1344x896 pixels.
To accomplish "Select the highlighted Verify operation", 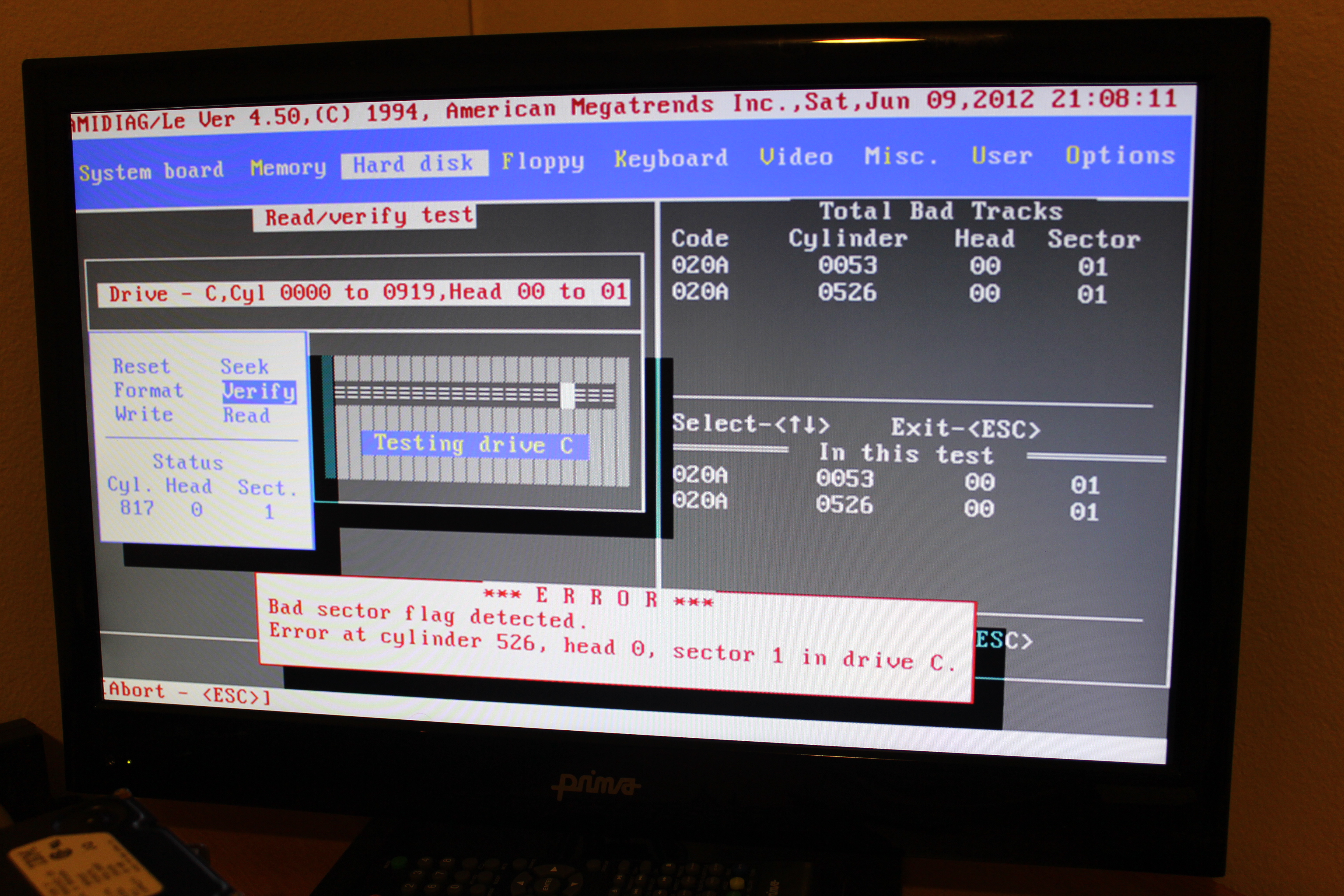I will (259, 392).
